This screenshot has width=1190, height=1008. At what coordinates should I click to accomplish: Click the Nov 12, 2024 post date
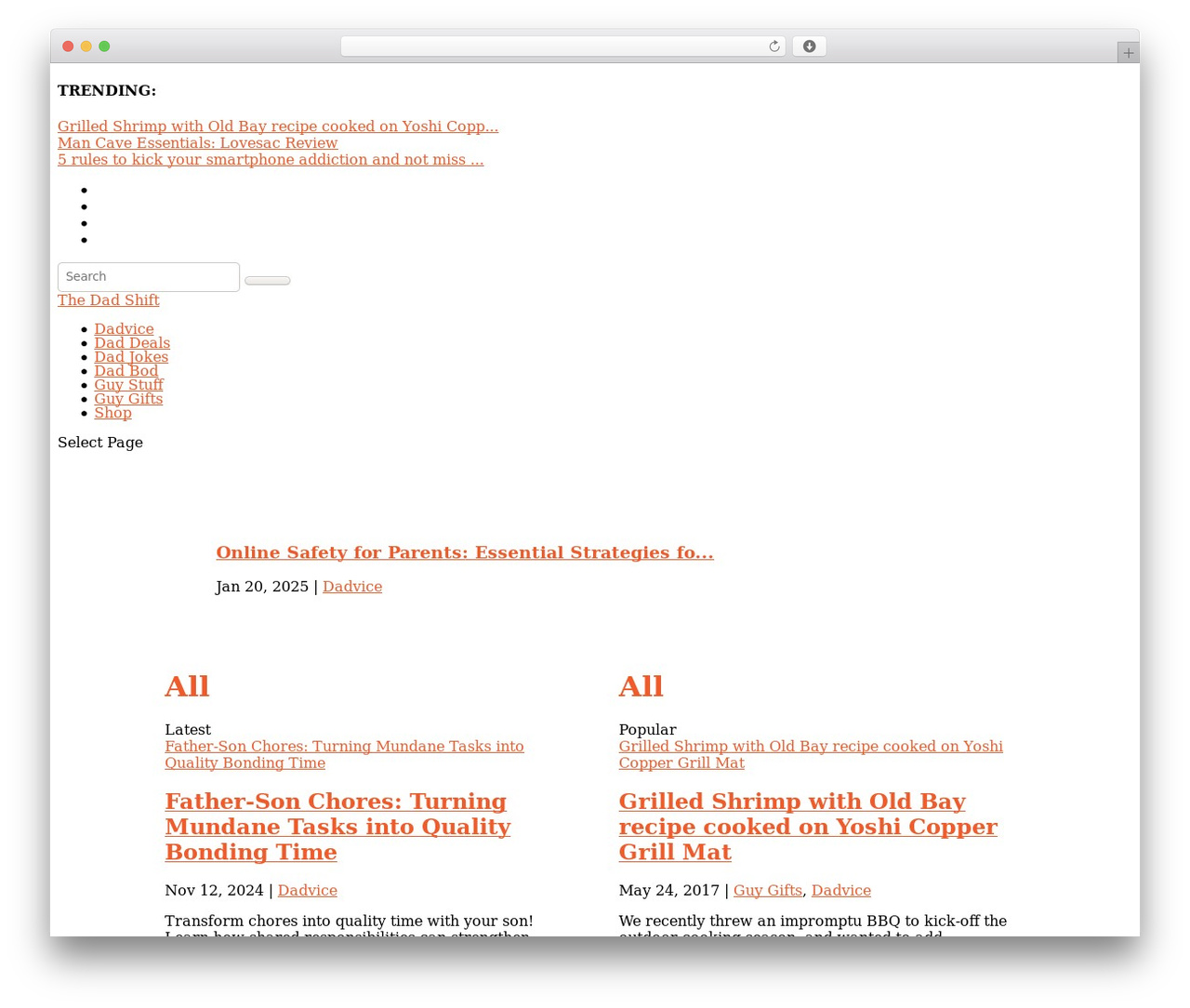pos(214,891)
